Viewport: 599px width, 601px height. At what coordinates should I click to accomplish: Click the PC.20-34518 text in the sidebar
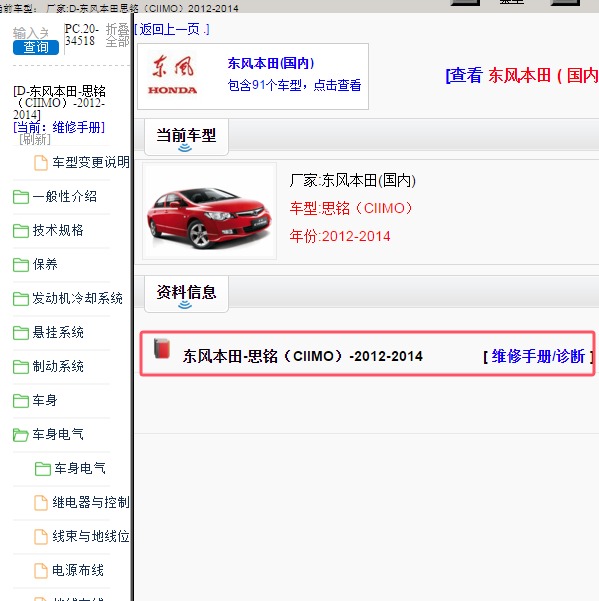[82, 34]
